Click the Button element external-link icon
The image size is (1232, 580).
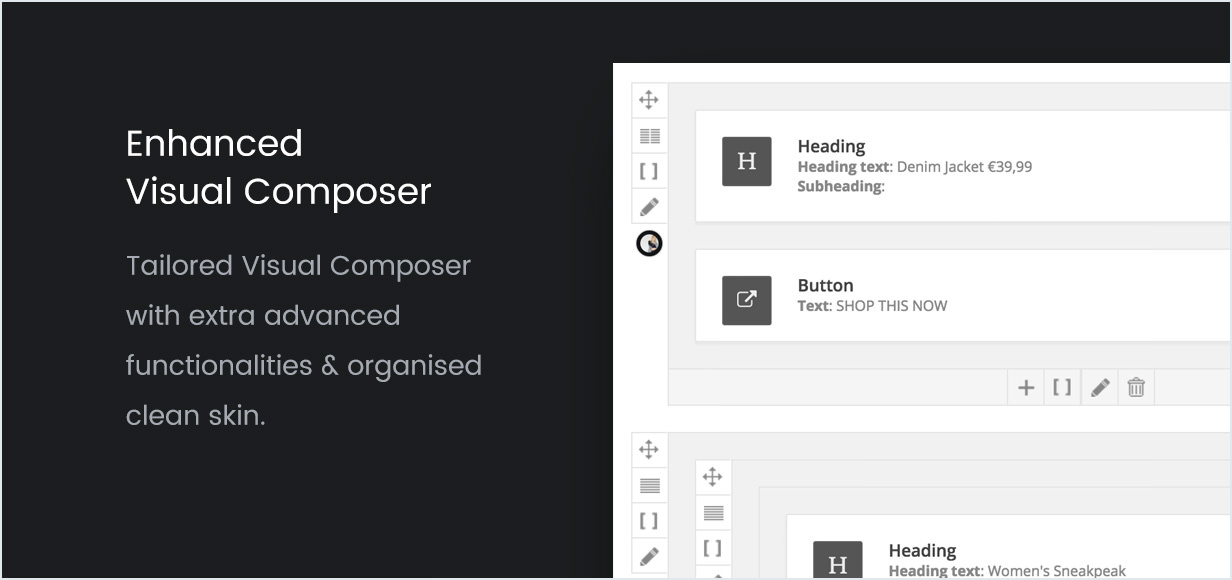tap(746, 300)
